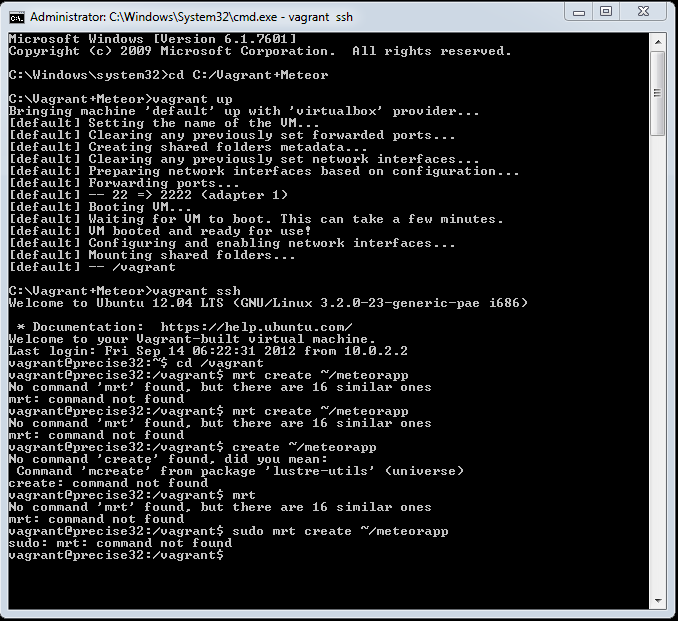This screenshot has width=678, height=621.
Task: Click 'No command 'create' found, did you mean:' line
Action: coord(168,459)
